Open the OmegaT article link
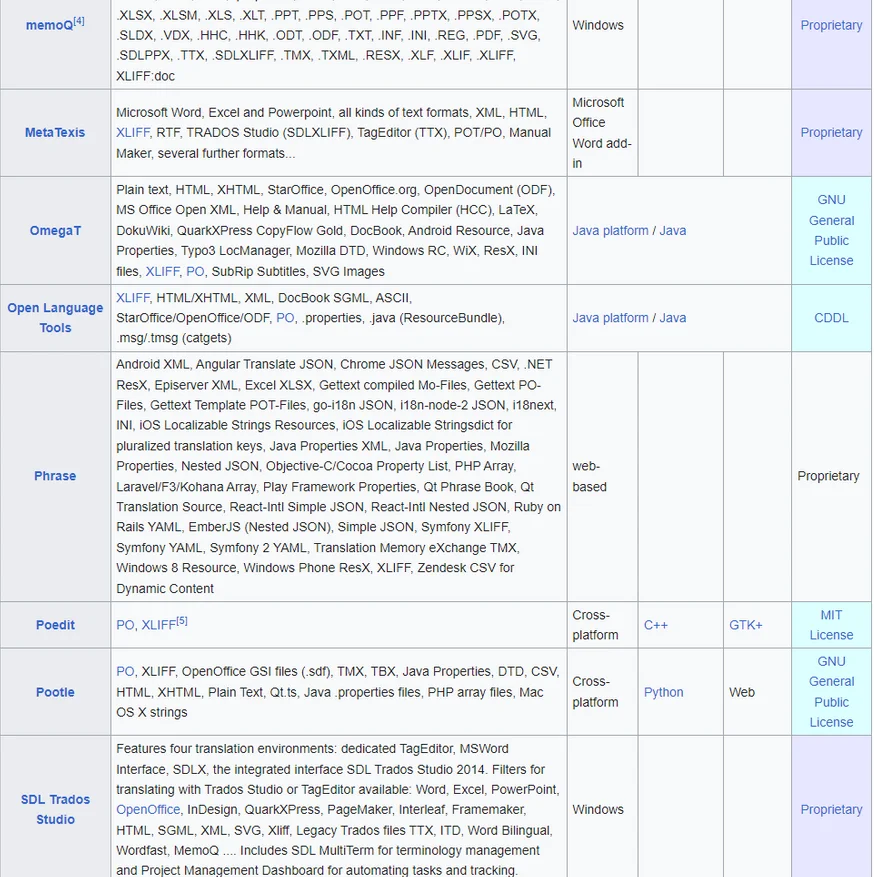Viewport: 874px width, 877px height. [x=55, y=230]
